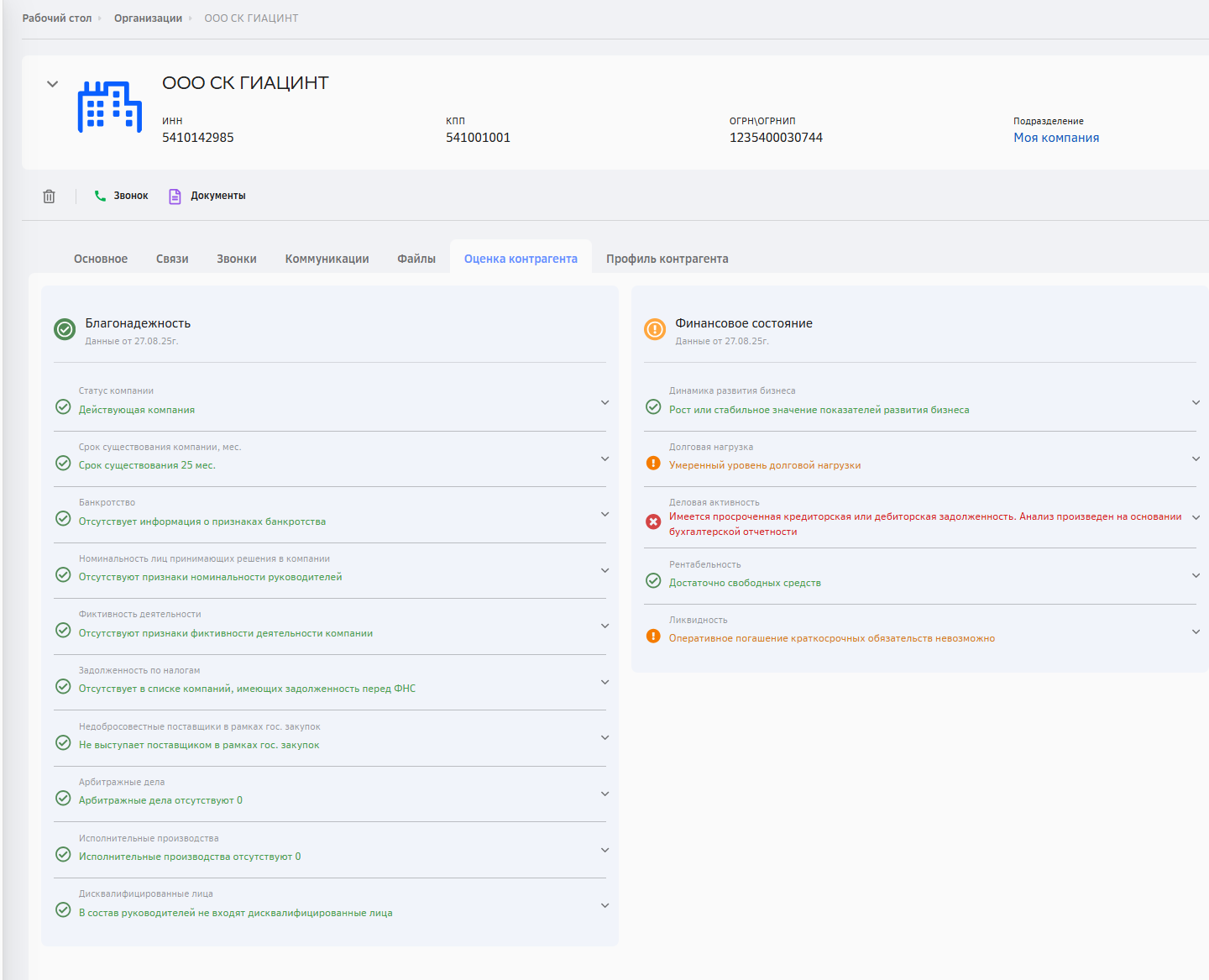Click check icon in Фиктивность деятельности row
Screen dimensions: 1209x980
pos(63,631)
